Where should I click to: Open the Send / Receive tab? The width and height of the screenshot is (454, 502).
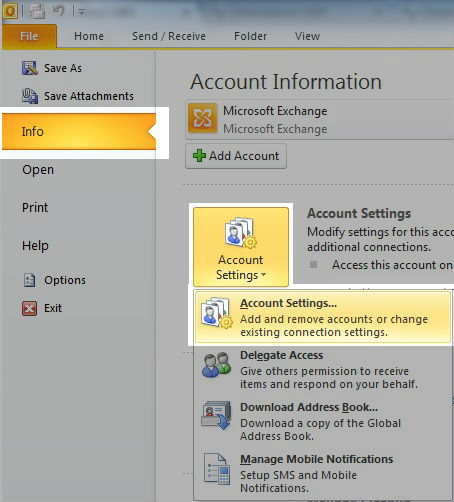click(x=169, y=36)
